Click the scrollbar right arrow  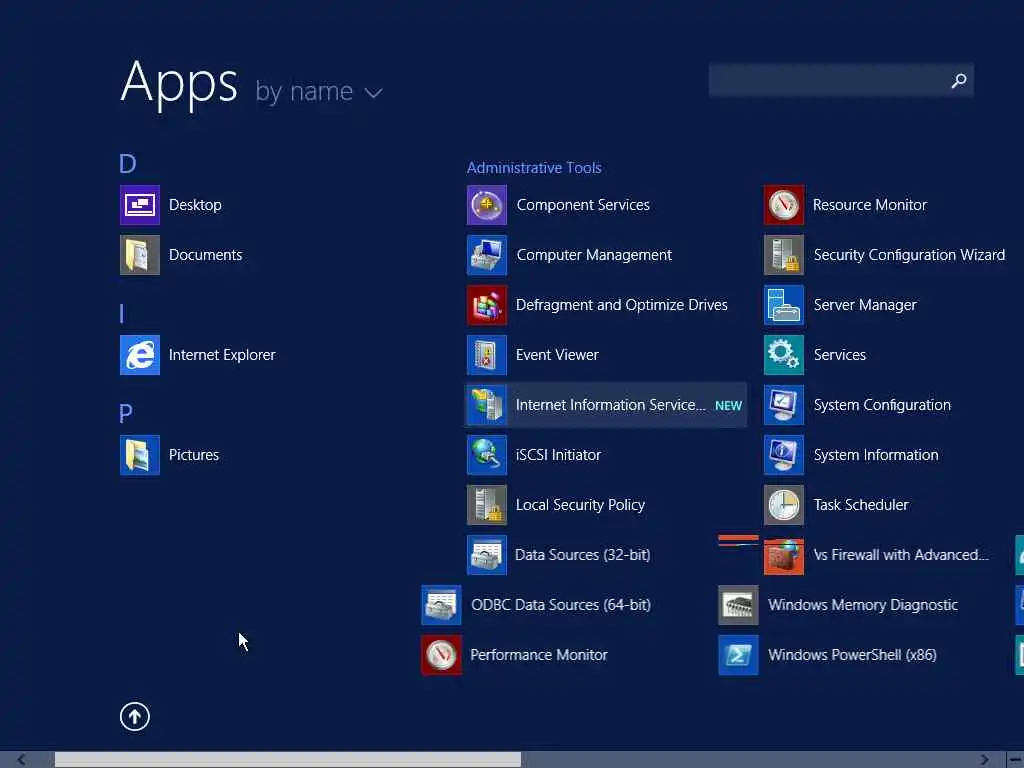click(984, 760)
